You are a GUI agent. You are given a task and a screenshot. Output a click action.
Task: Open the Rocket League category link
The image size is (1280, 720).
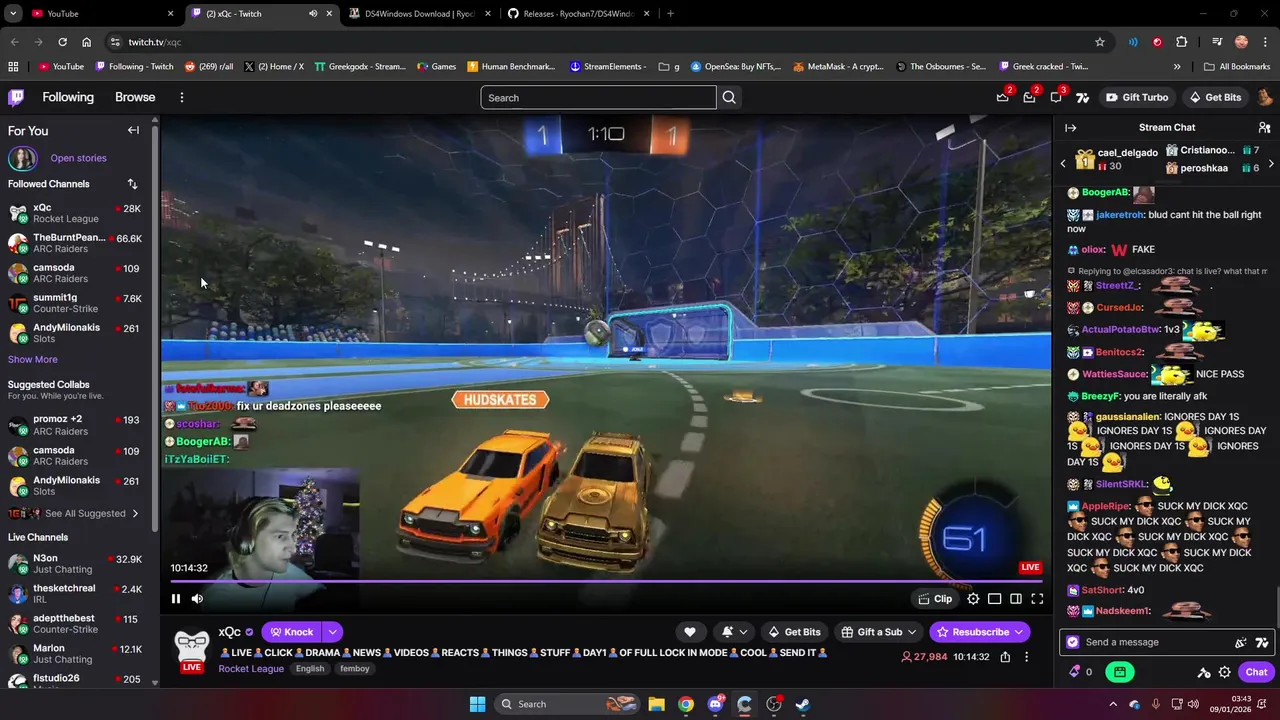pyautogui.click(x=251, y=668)
